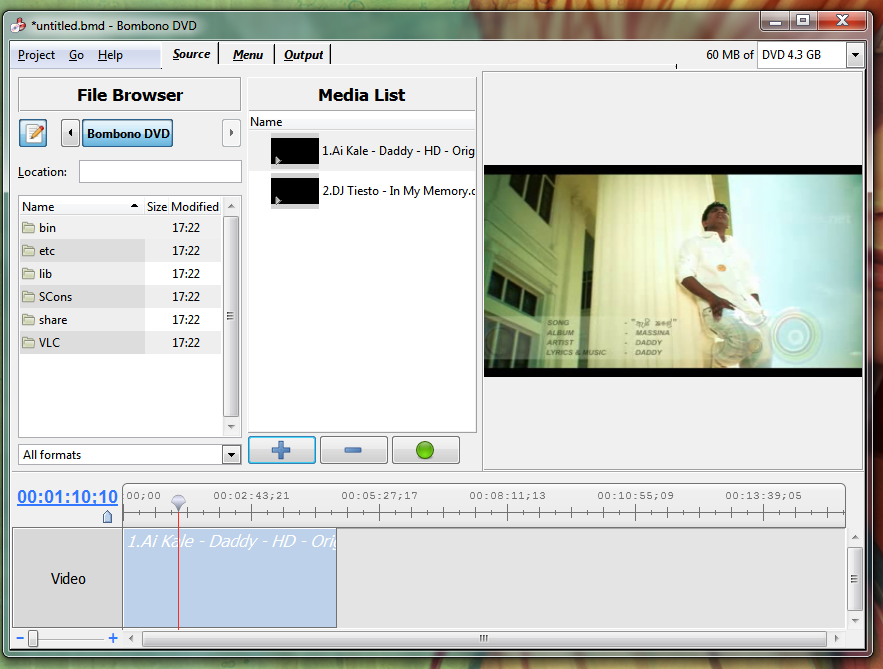The width and height of the screenshot is (883, 669).
Task: Click the video preview frame
Action: (673, 271)
